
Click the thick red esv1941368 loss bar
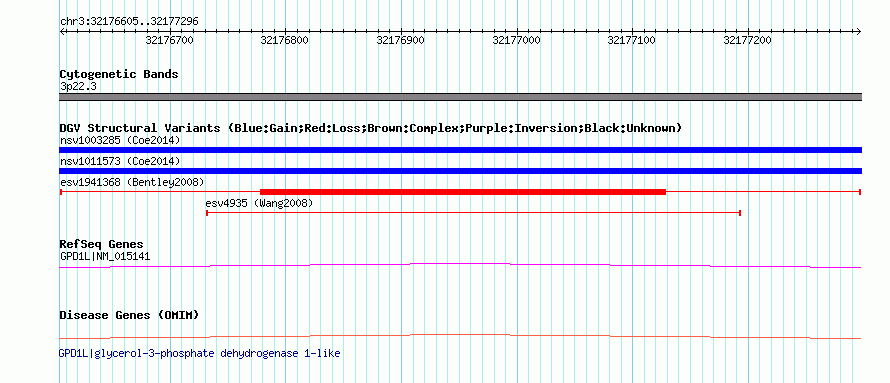pos(463,192)
